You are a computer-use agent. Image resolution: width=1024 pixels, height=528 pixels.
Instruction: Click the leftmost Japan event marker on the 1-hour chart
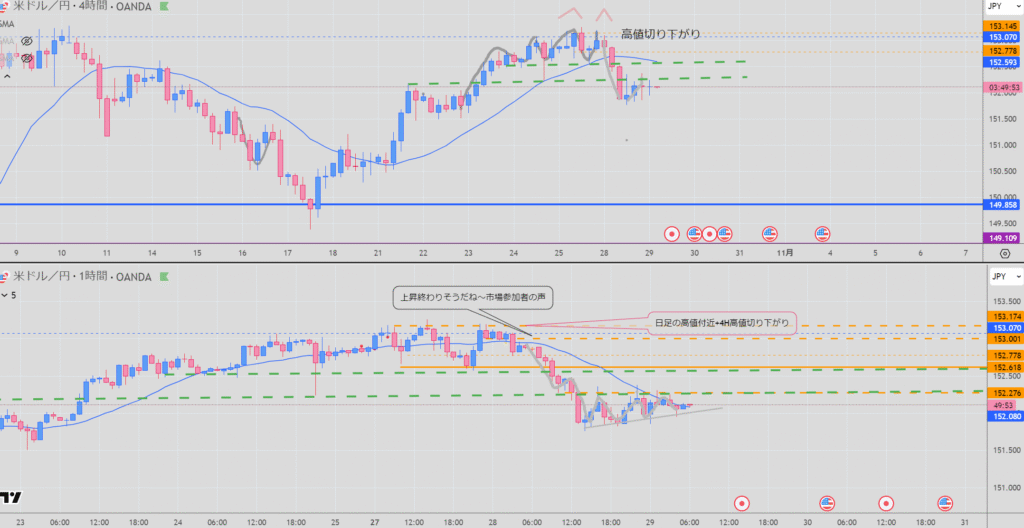[x=741, y=503]
